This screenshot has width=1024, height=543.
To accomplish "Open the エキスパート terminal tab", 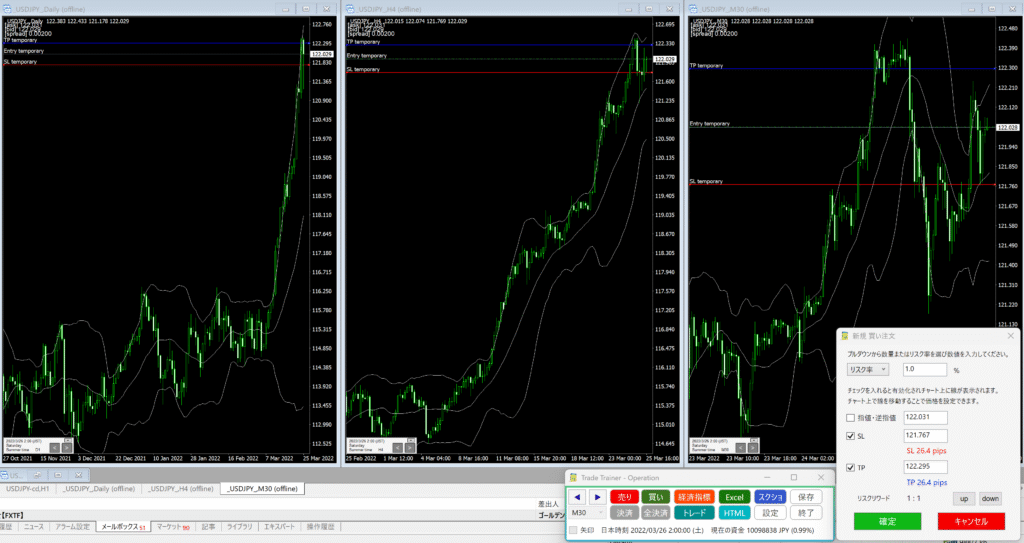I will (x=280, y=527).
